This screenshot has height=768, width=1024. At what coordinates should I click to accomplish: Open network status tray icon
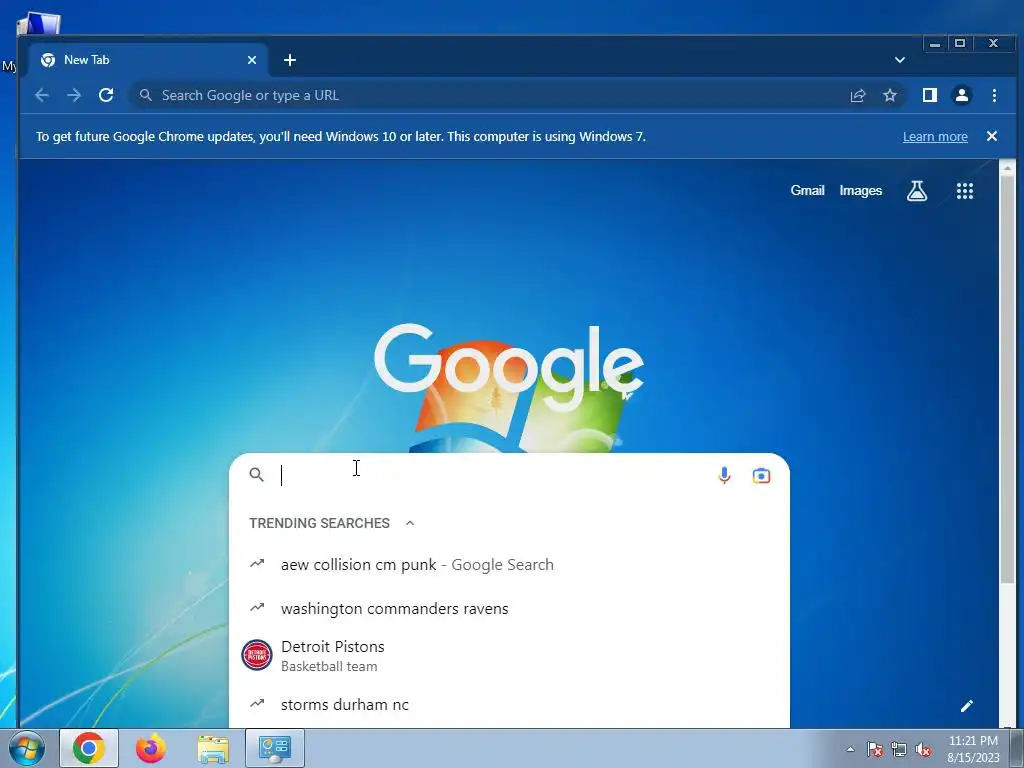[x=899, y=749]
